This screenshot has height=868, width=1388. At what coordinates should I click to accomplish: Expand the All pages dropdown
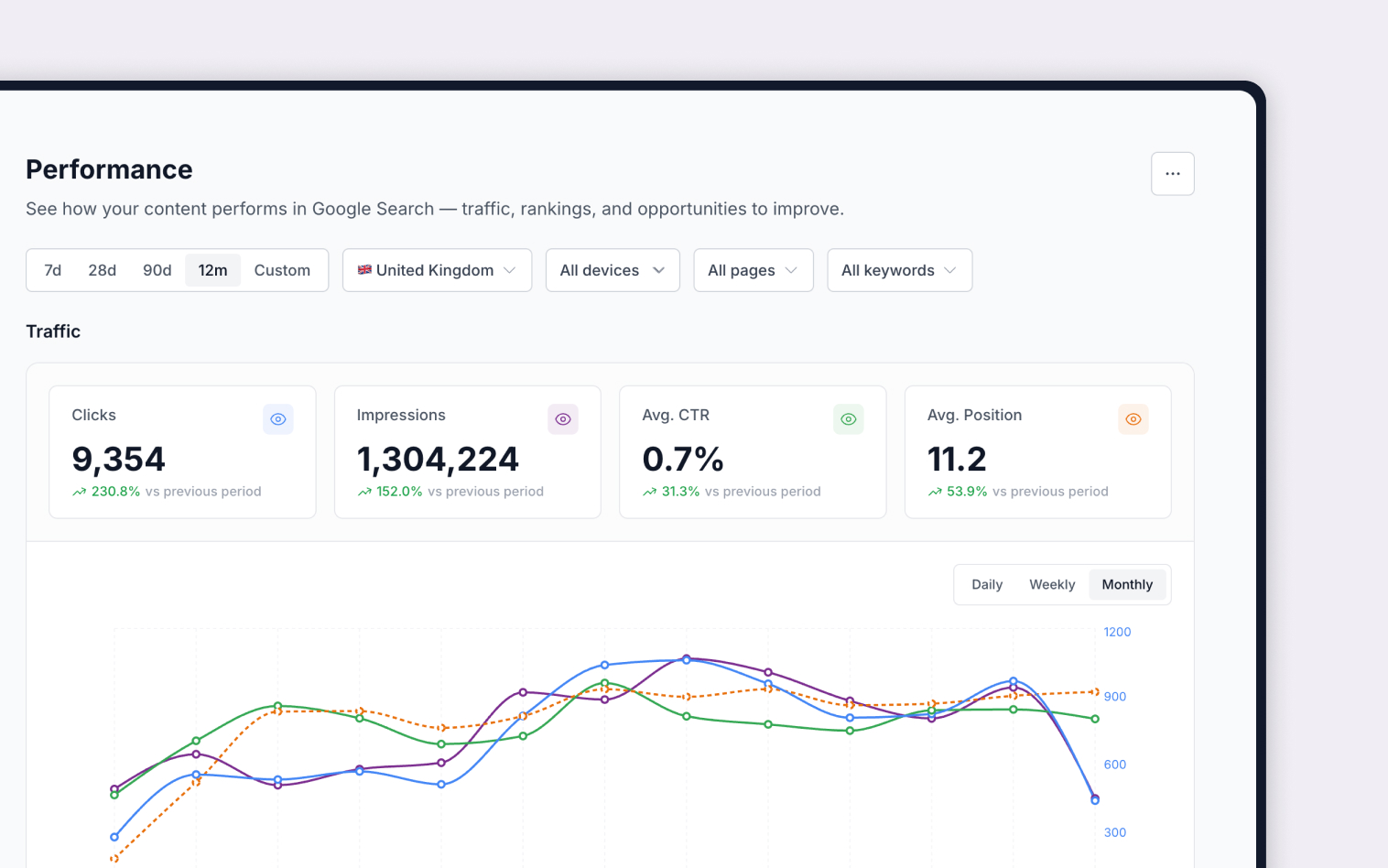(x=754, y=270)
